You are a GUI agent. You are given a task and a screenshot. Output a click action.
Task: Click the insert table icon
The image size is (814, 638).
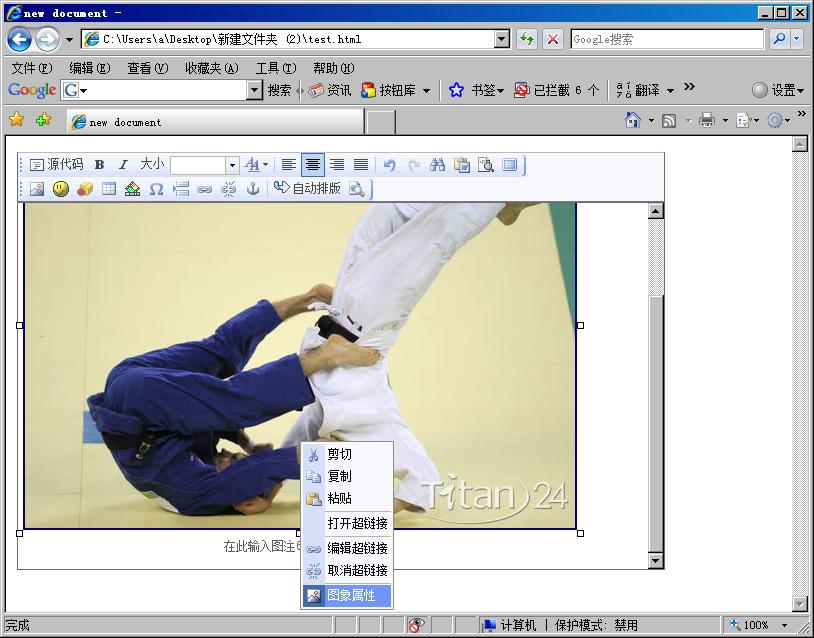tap(109, 189)
